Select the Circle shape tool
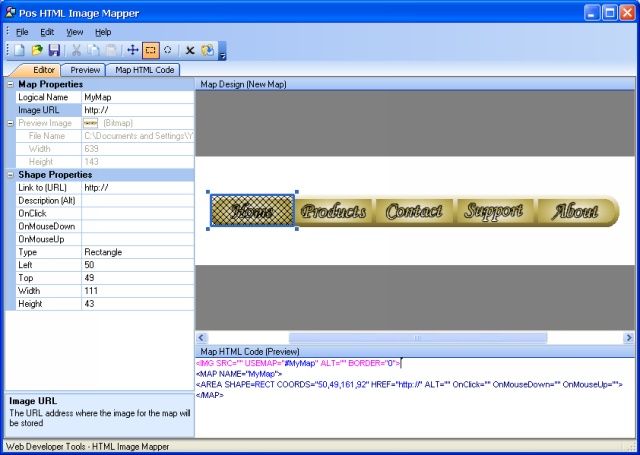Viewport: 640px width, 455px height. point(167,50)
